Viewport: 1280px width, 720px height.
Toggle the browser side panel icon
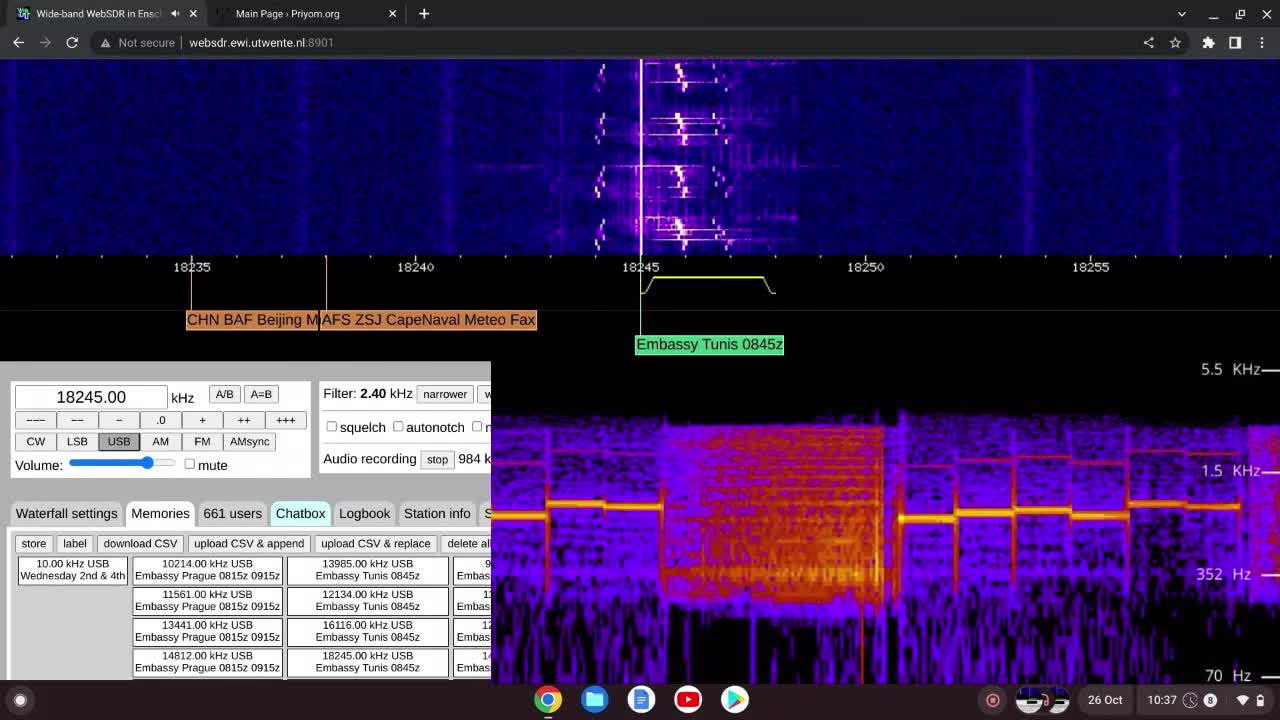coord(1235,43)
